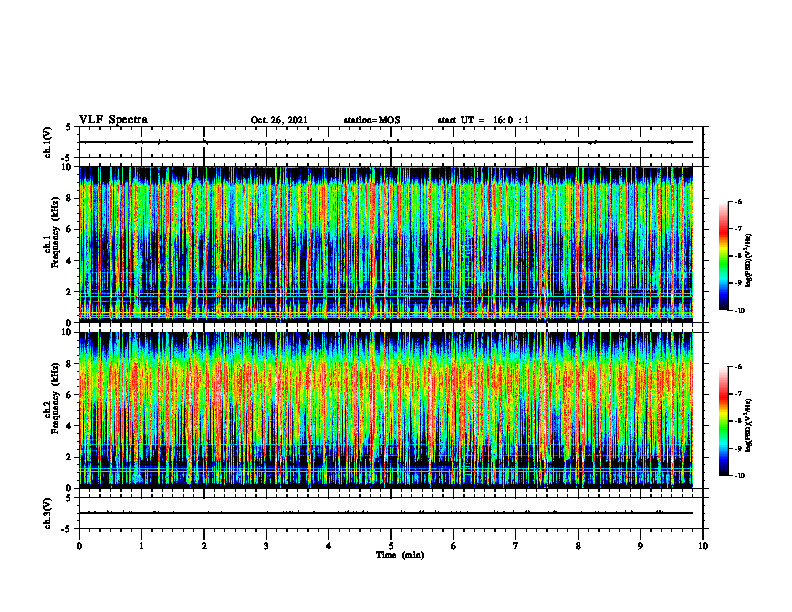This screenshot has height=612, width=792.
Task: Click time-axis tick label "4"
Action: (329, 546)
